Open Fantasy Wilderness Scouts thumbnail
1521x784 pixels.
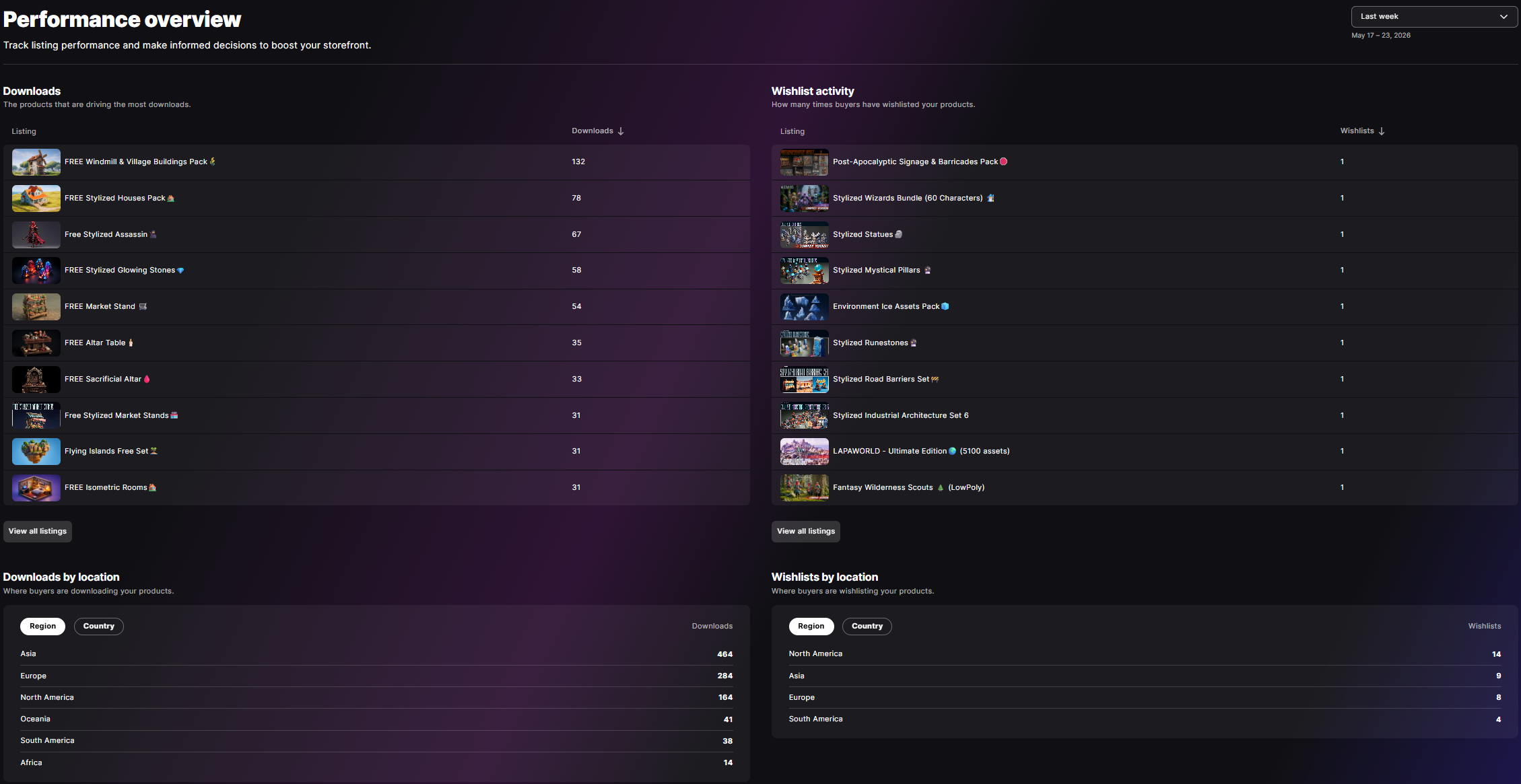pos(805,488)
